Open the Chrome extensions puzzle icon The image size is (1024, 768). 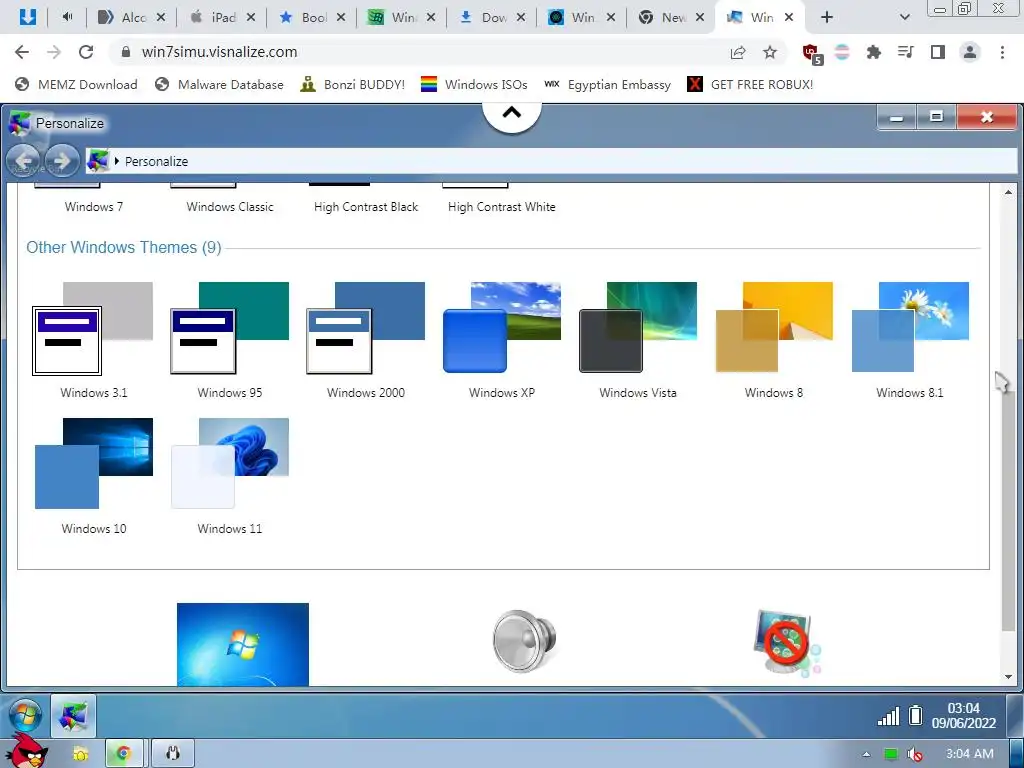click(873, 52)
